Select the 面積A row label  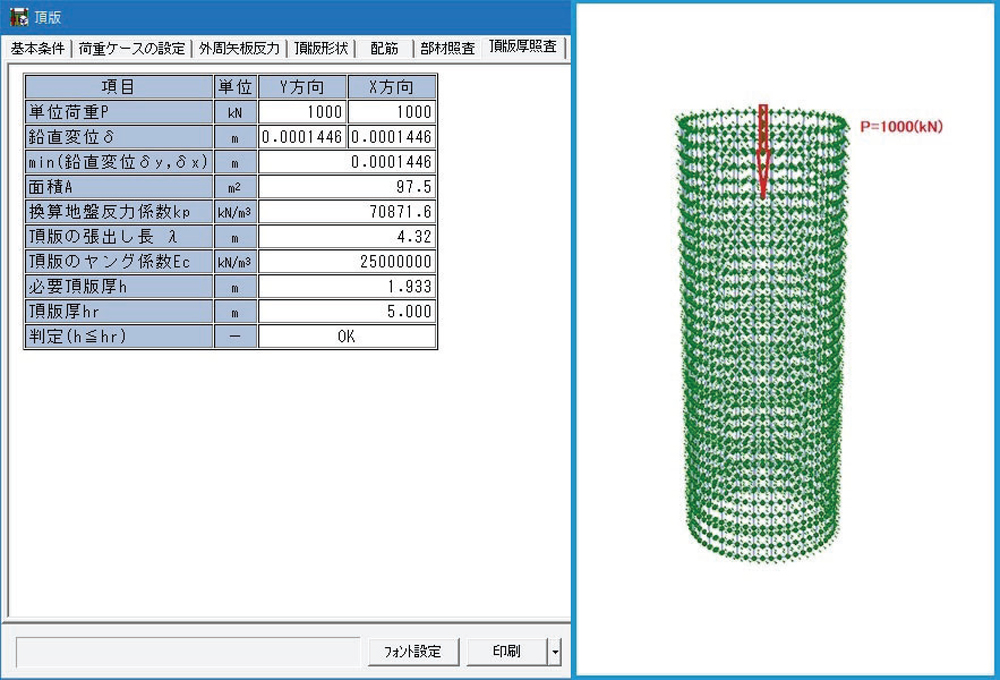(x=118, y=187)
